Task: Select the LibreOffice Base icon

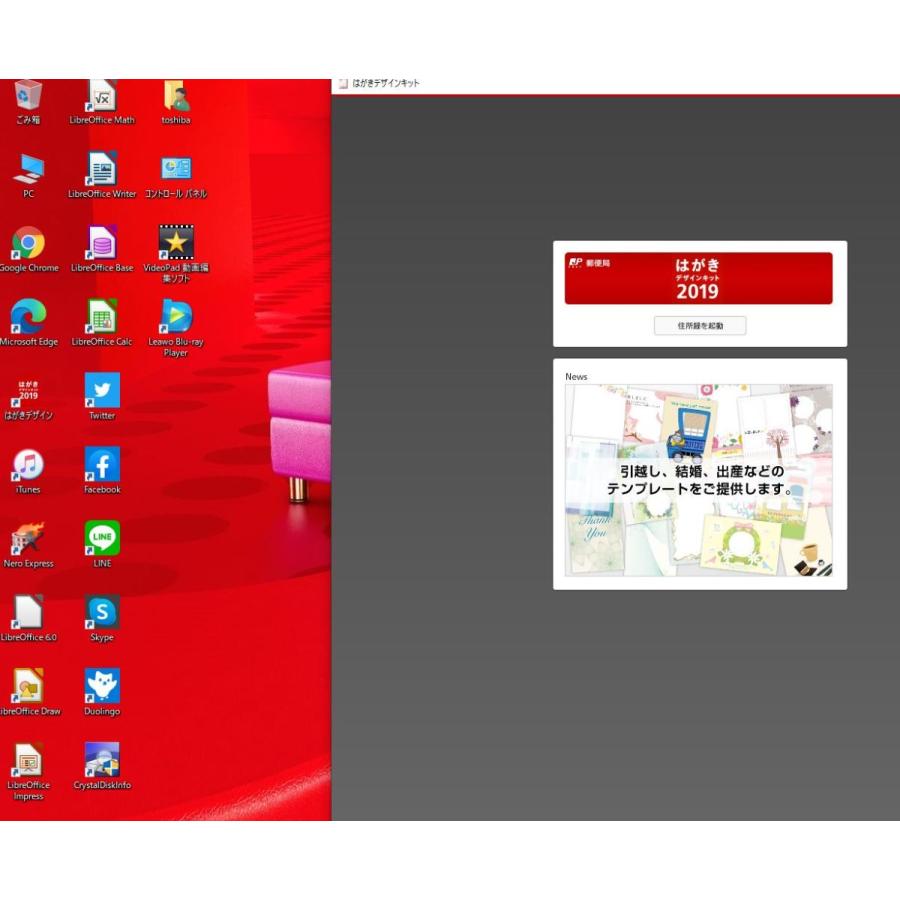Action: click(x=102, y=244)
